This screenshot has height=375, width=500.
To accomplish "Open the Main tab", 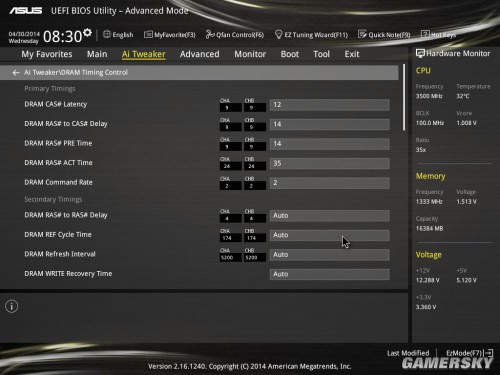I will pyautogui.click(x=97, y=54).
